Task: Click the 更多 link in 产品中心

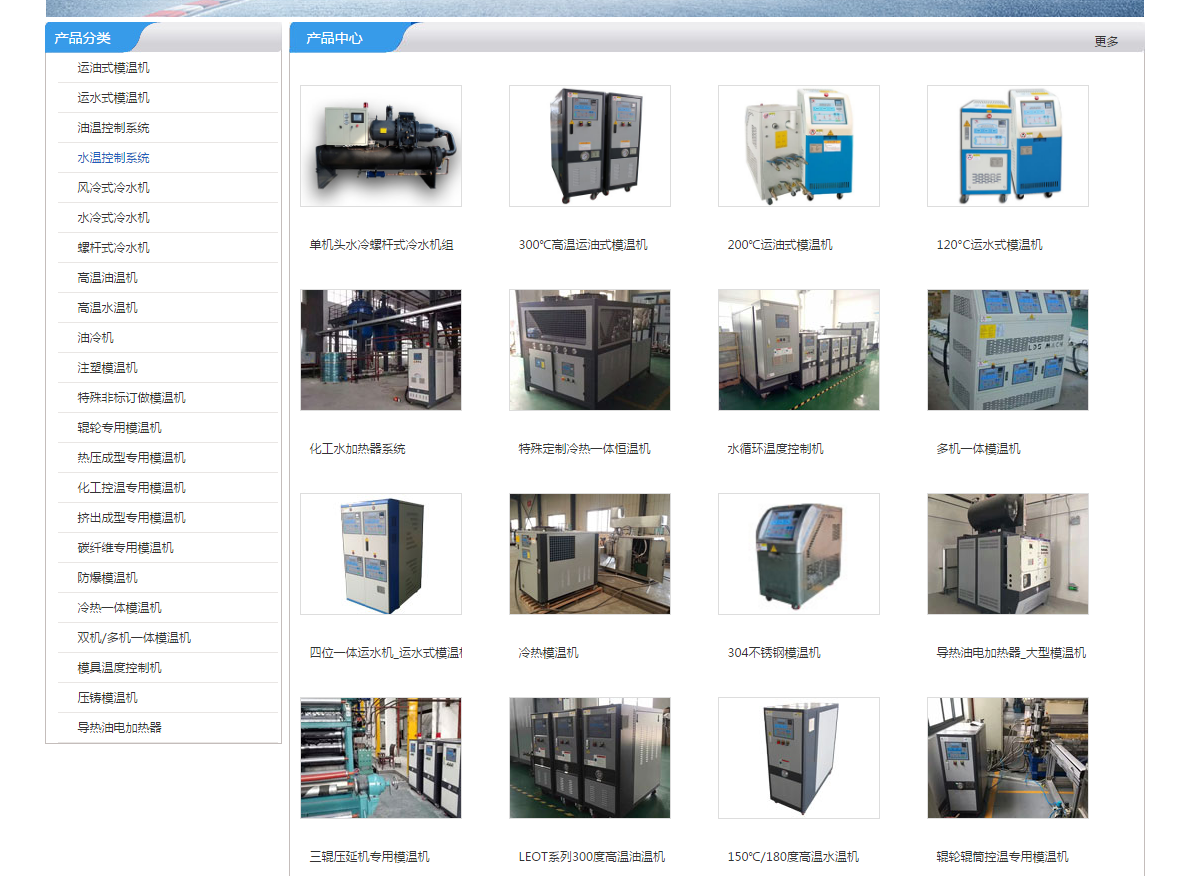Action: click(x=1106, y=42)
